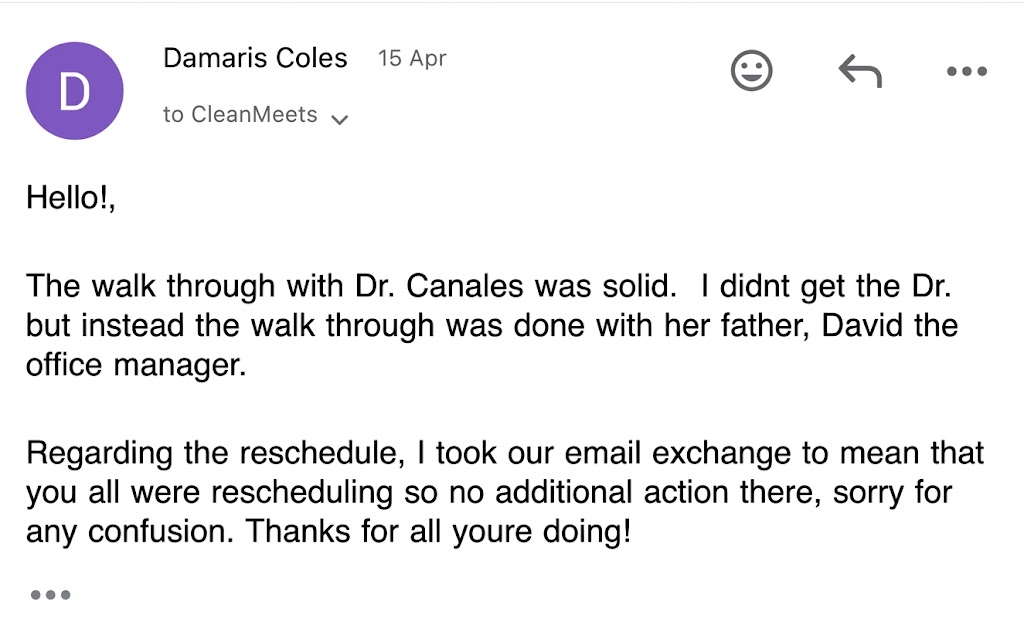The width and height of the screenshot is (1024, 618).
Task: Click sender name Damaris Coles
Action: pos(255,58)
